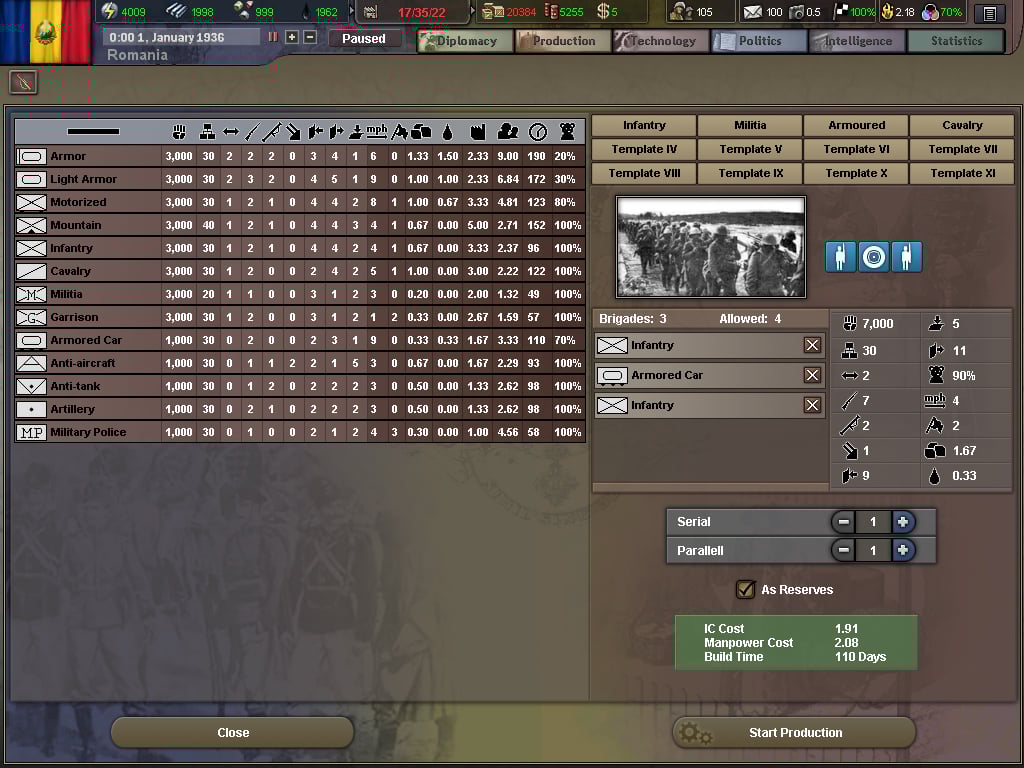Choose the Garrison brigade icon
1024x768 pixels.
31,317
